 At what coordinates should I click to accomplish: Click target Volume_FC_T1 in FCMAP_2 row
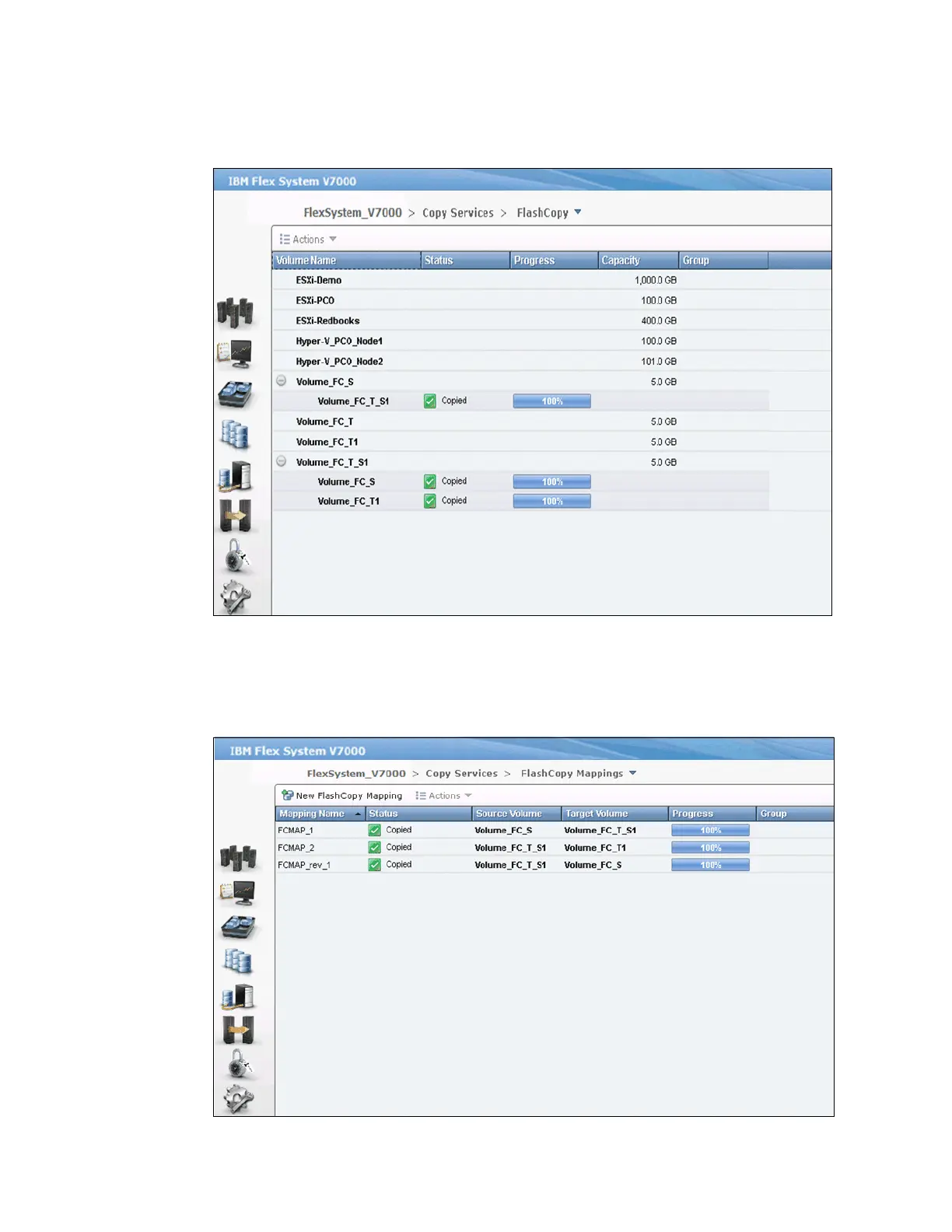(595, 848)
